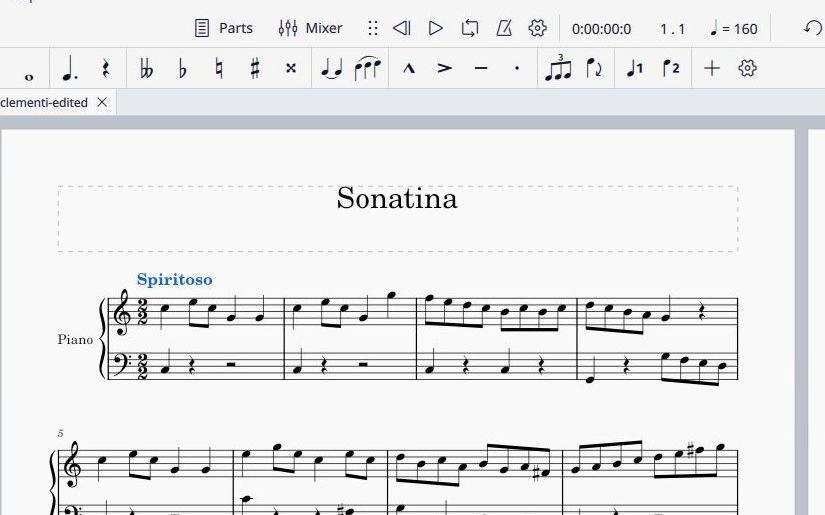
Task: Select the treble clef on first system
Action: point(122,311)
